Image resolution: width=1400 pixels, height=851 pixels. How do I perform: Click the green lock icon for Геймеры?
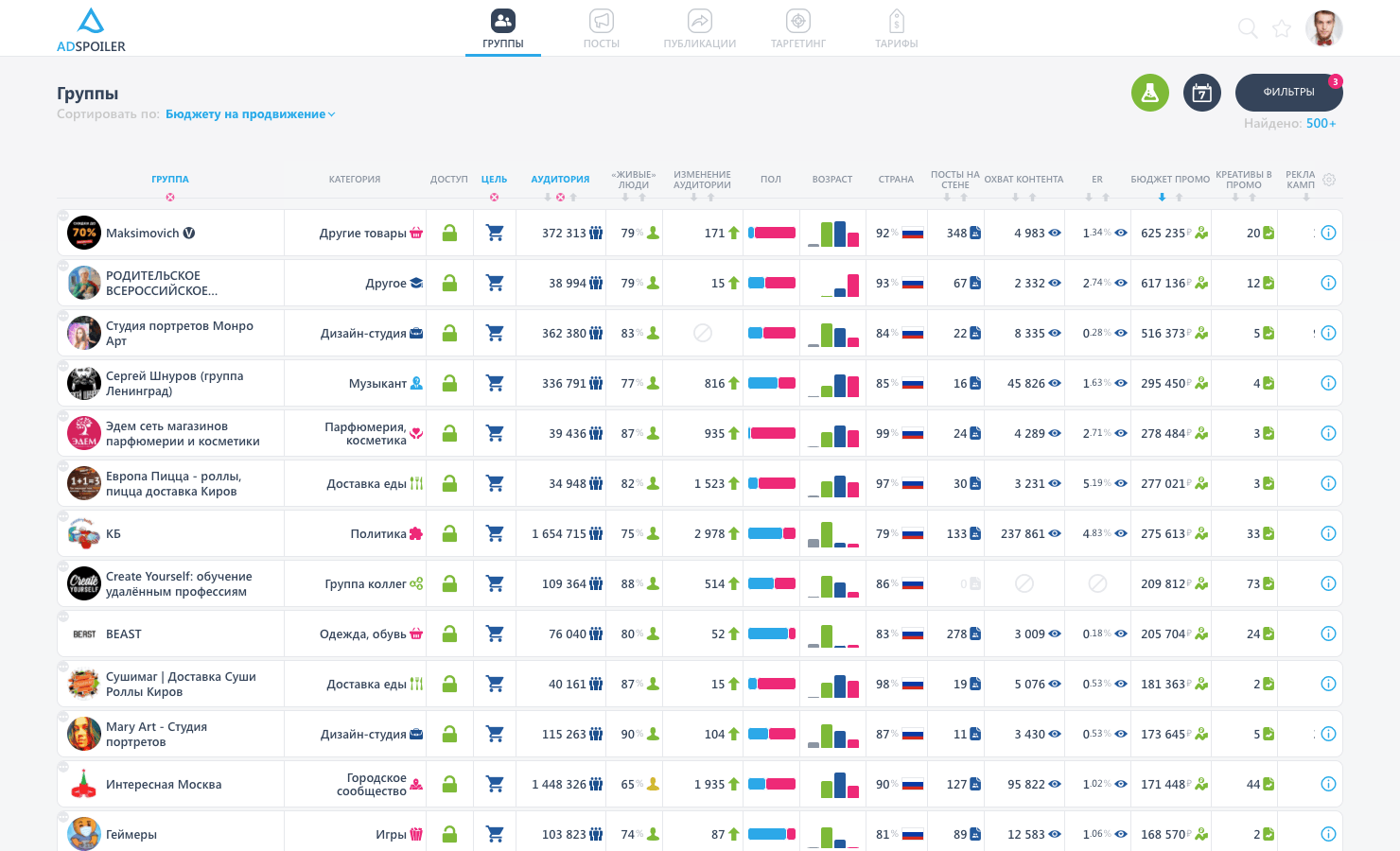point(450,834)
